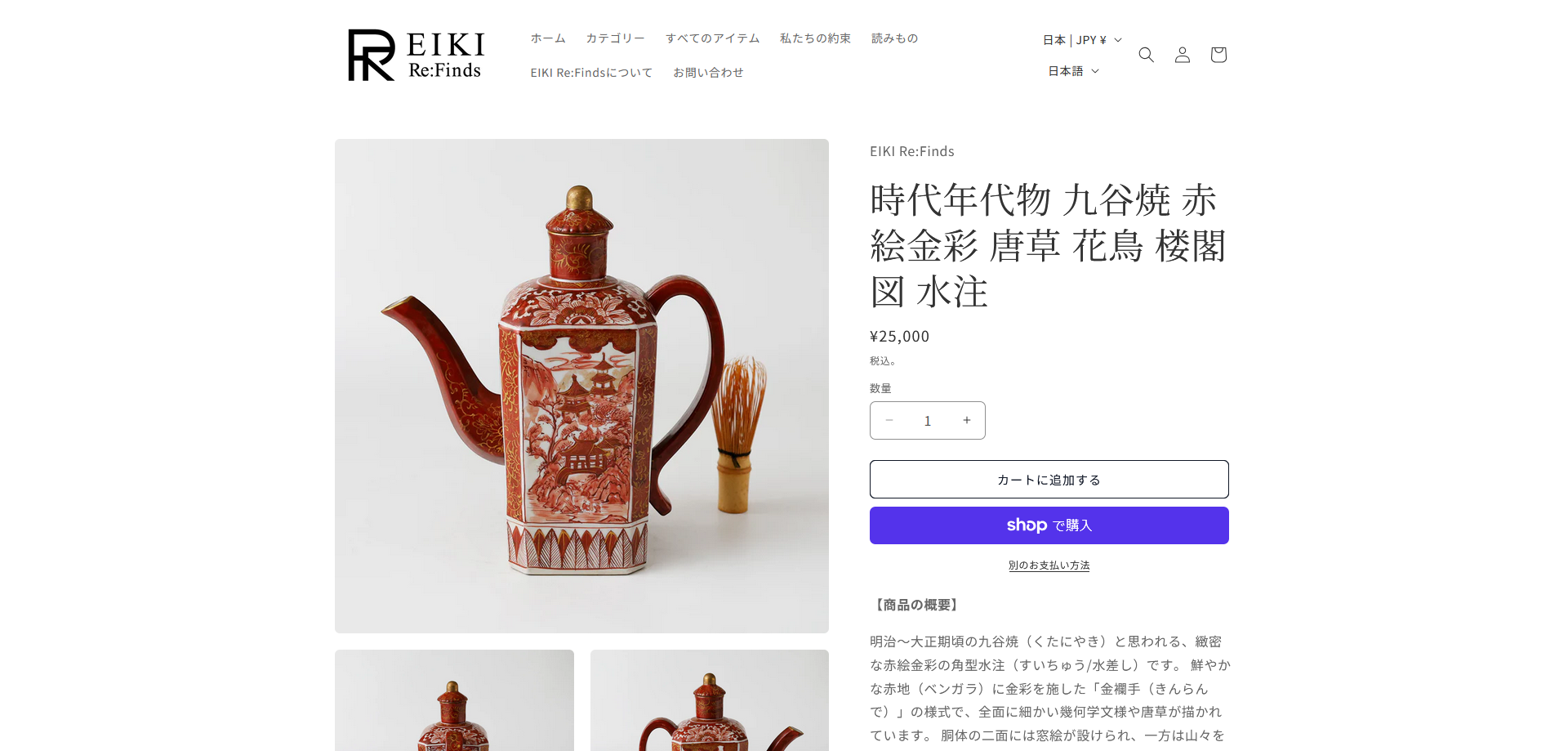Open the shopping cart icon
The height and width of the screenshot is (751, 1568).
click(x=1218, y=55)
